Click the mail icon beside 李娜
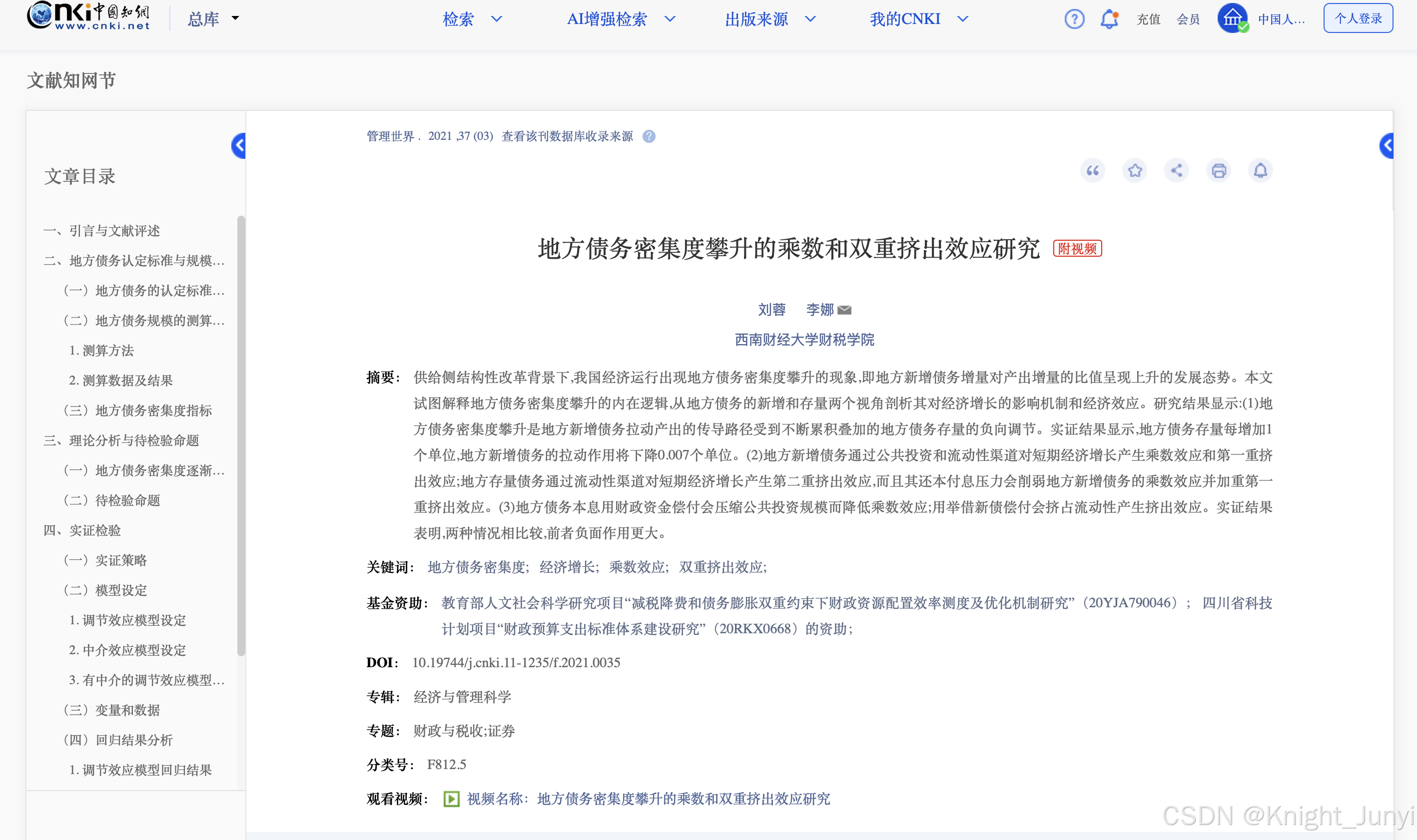This screenshot has height=840, width=1417. tap(844, 310)
